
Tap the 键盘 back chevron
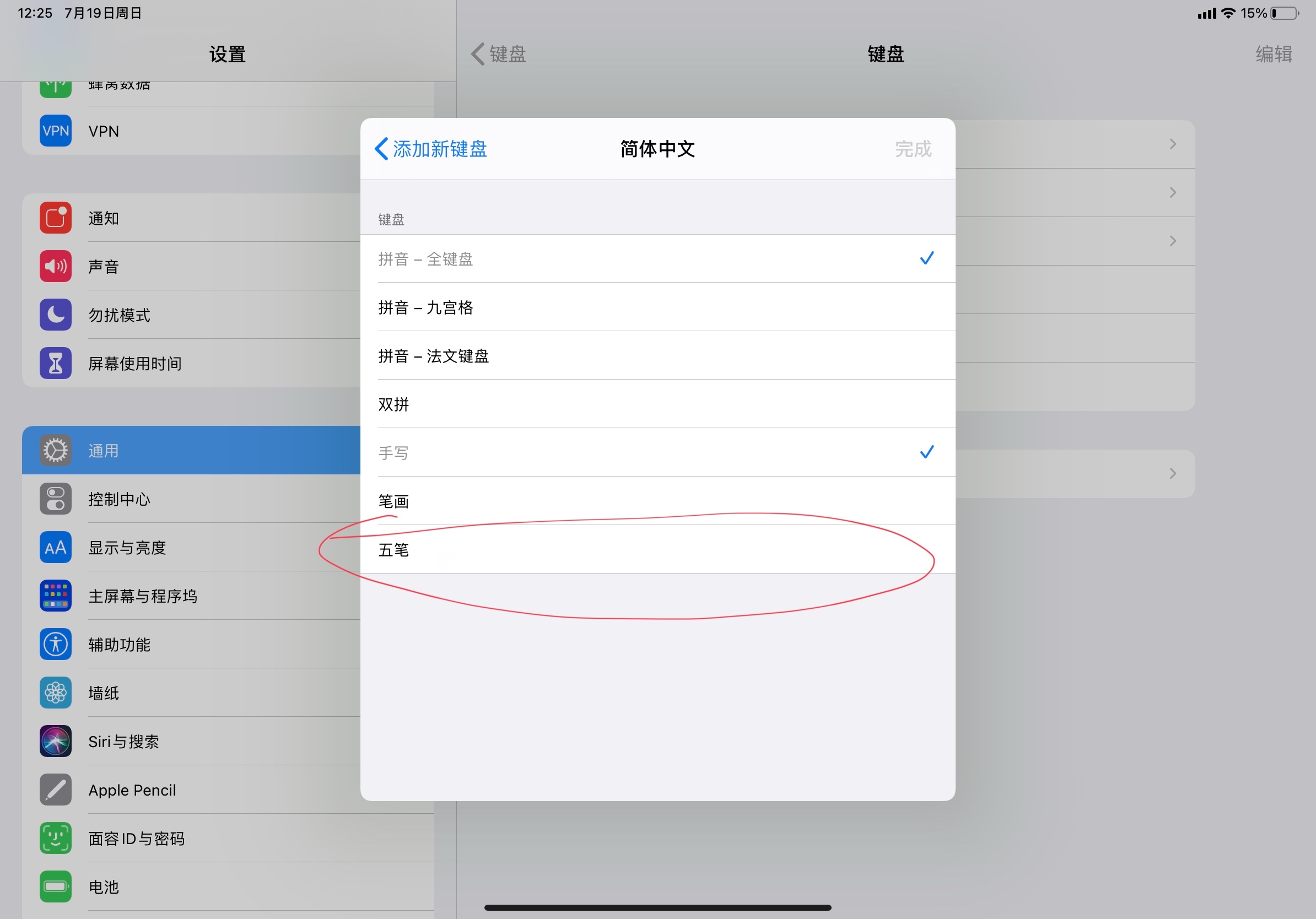(x=478, y=55)
